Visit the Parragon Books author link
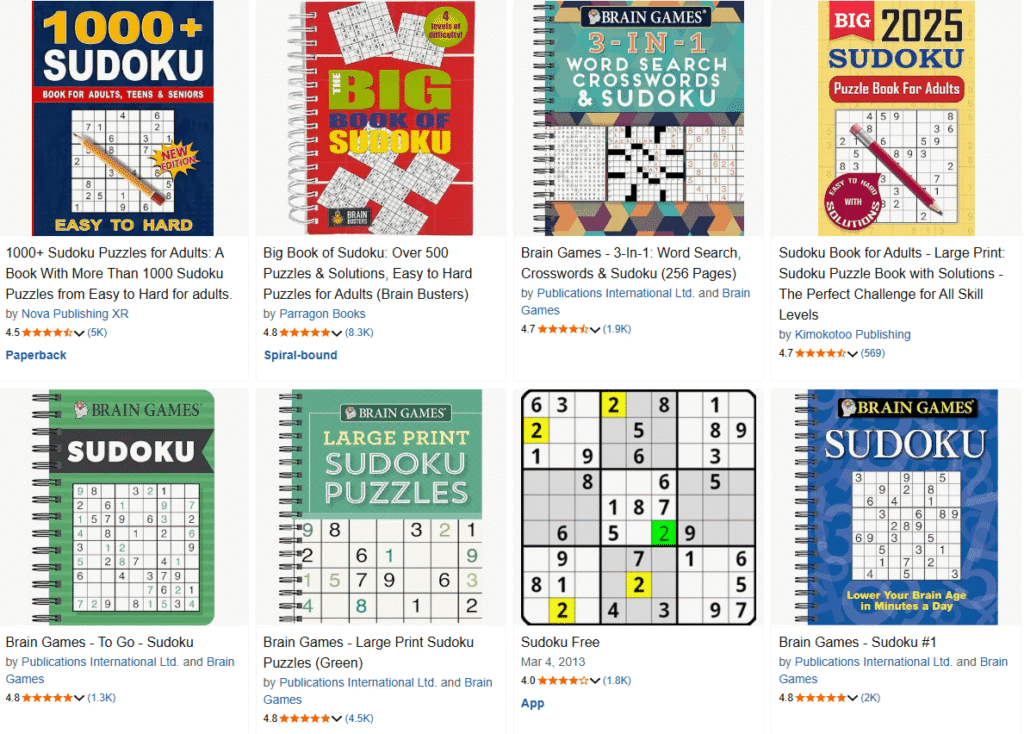The image size is (1024, 734). pyautogui.click(x=322, y=314)
